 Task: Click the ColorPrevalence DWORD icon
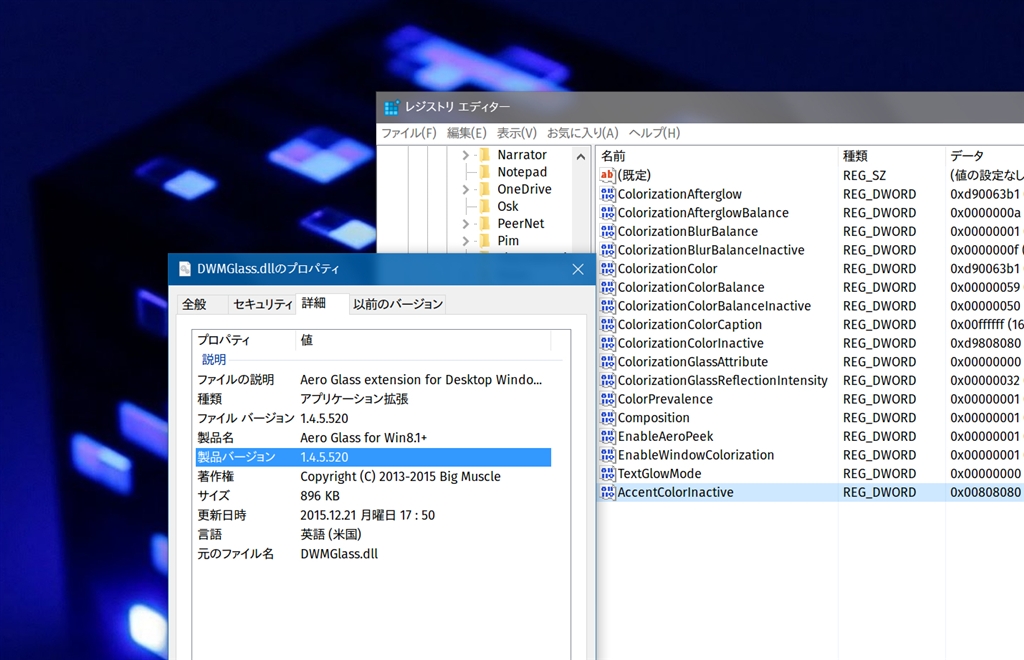point(607,399)
